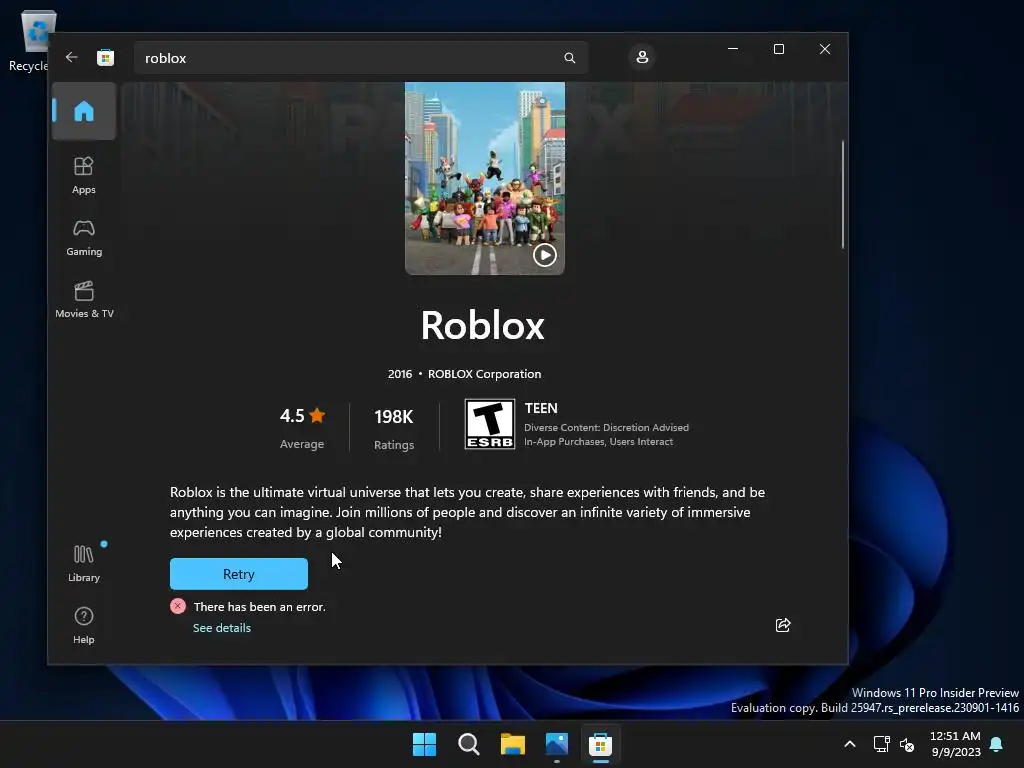This screenshot has width=1024, height=768.
Task: Open the taskbar clock and date
Action: [x=955, y=744]
